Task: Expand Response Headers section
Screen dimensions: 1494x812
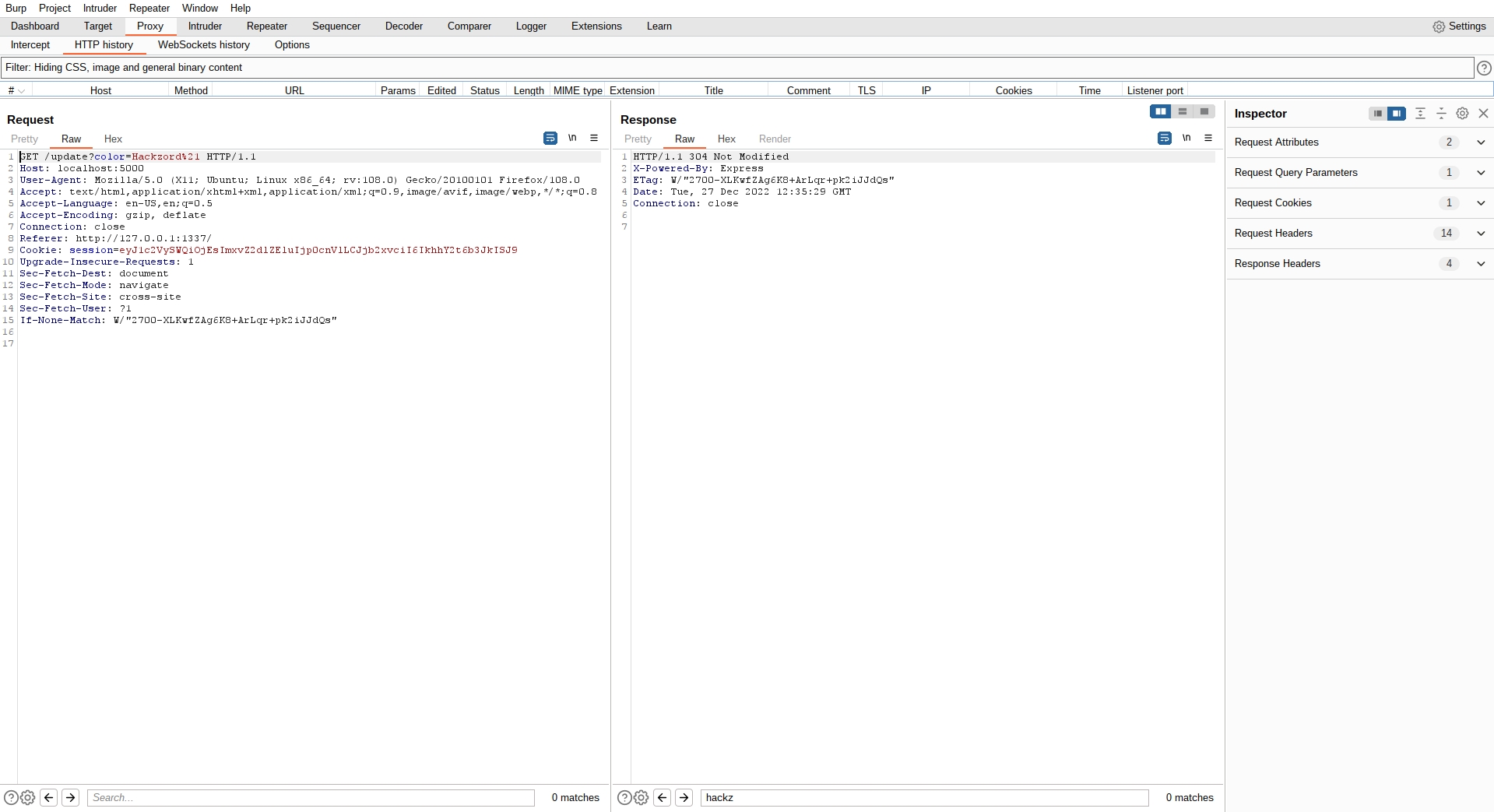Action: (1481, 264)
